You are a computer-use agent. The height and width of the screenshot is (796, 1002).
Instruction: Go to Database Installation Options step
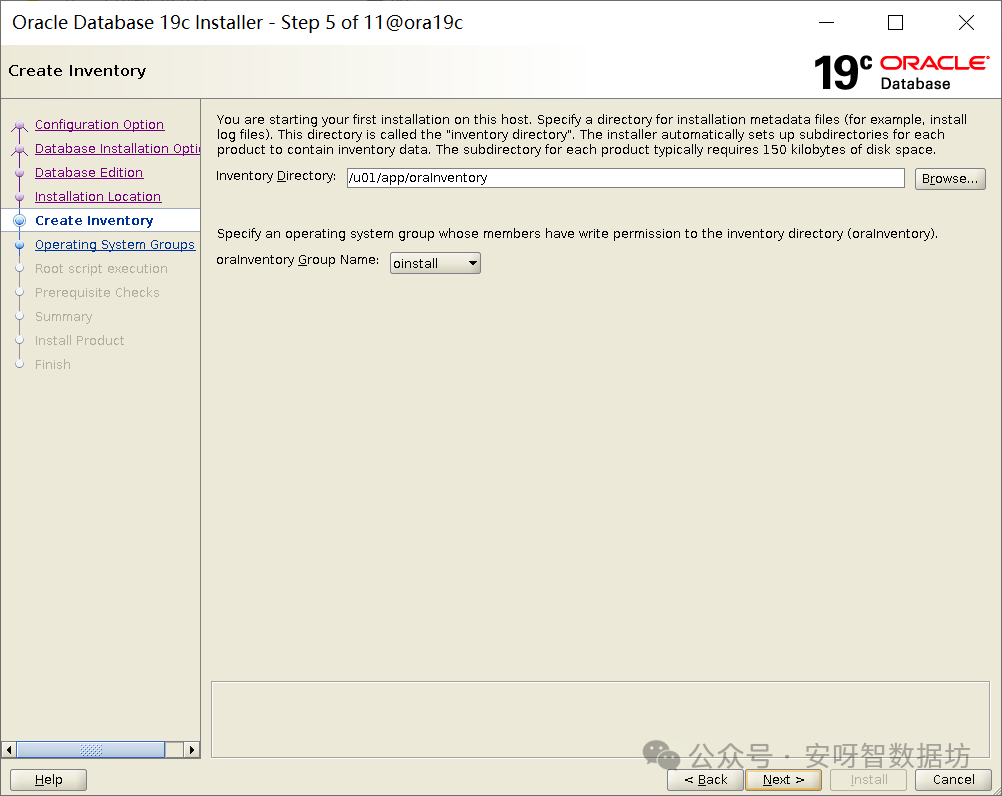pyautogui.click(x=118, y=149)
